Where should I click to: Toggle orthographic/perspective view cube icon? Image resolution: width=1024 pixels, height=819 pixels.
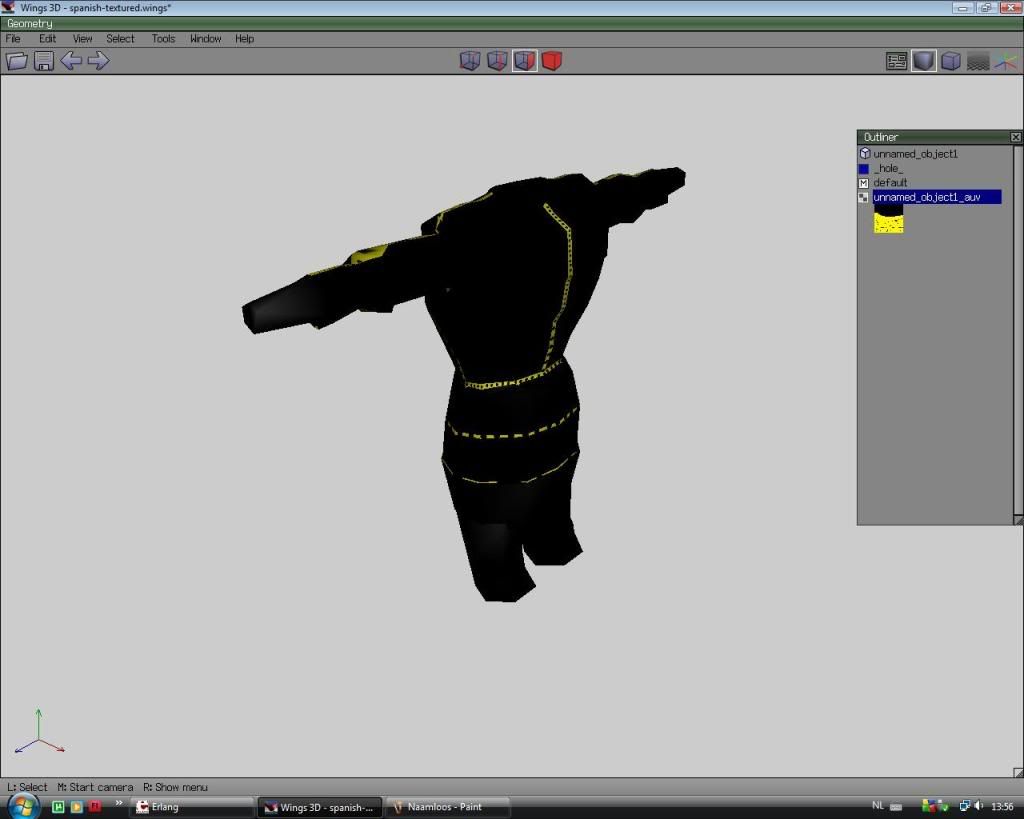coord(951,61)
